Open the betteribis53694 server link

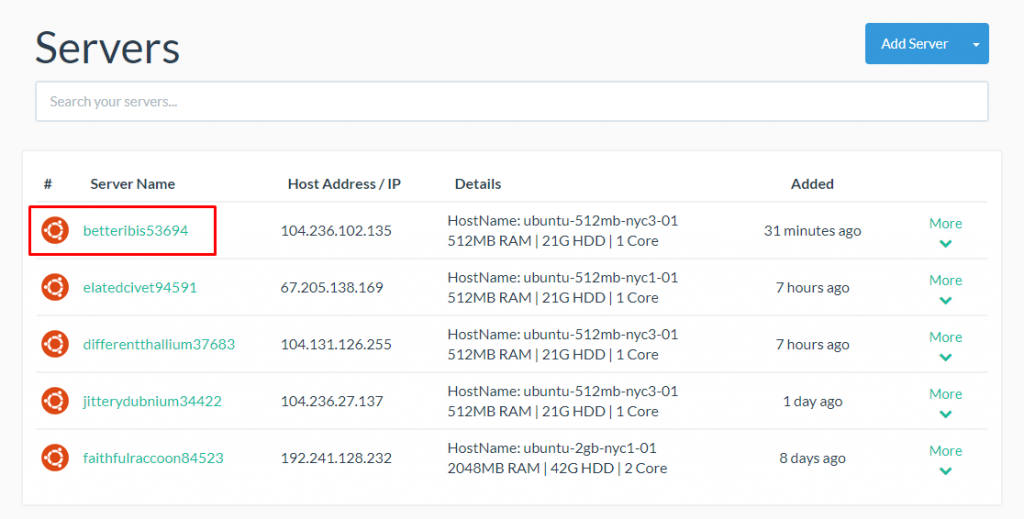[x=135, y=230]
